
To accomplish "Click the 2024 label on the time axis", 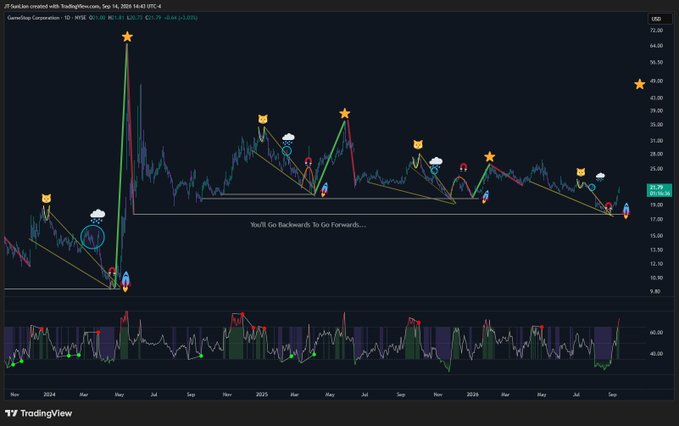I will point(49,394).
